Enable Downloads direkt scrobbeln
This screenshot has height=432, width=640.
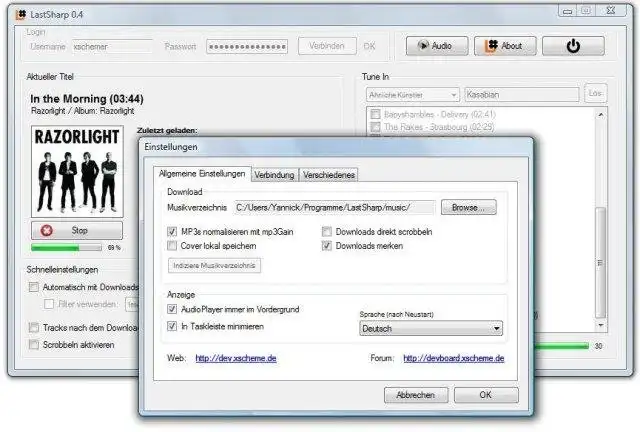(x=327, y=232)
